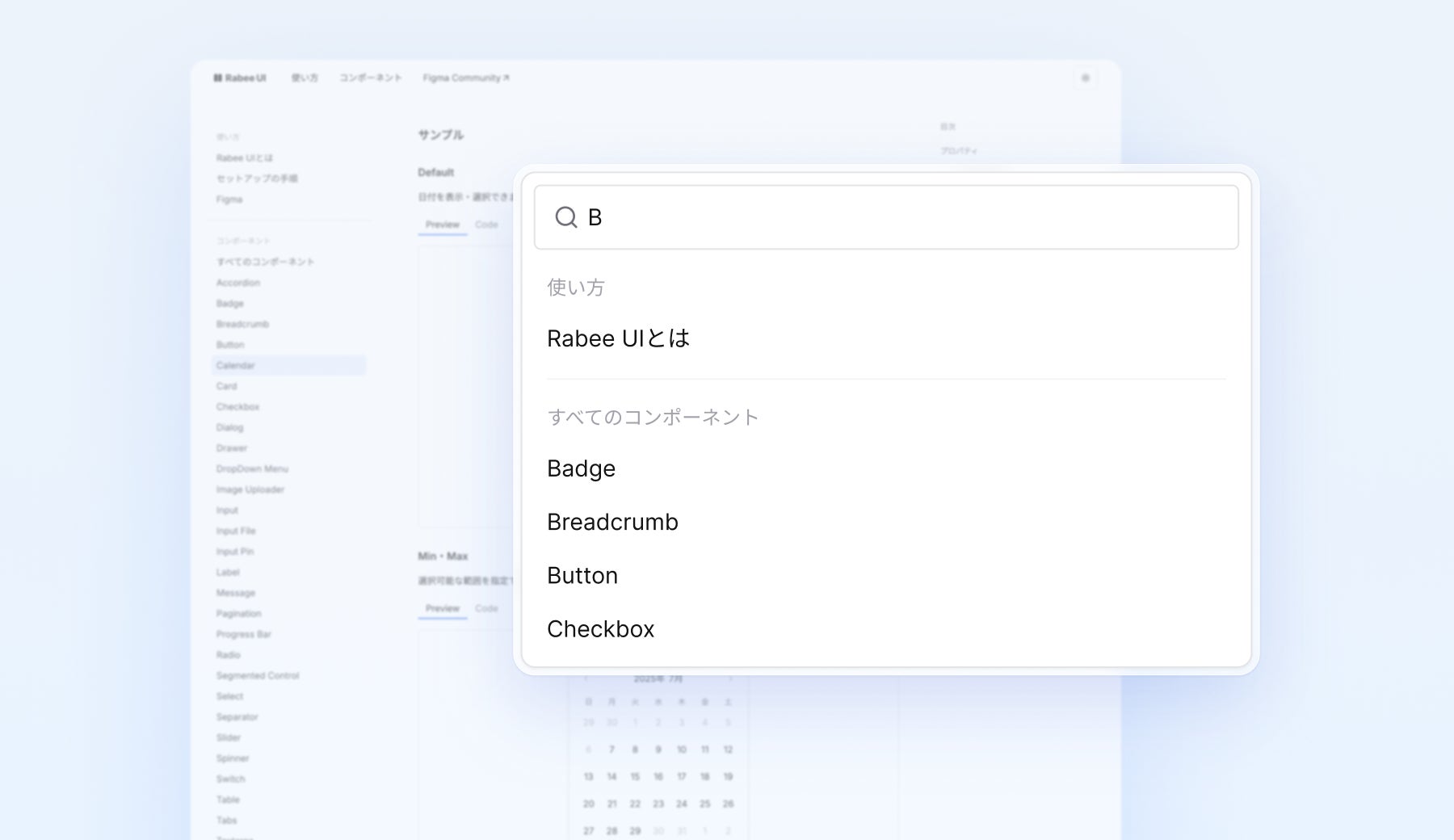Select セットアップの手順 in the sidebar

tap(257, 178)
